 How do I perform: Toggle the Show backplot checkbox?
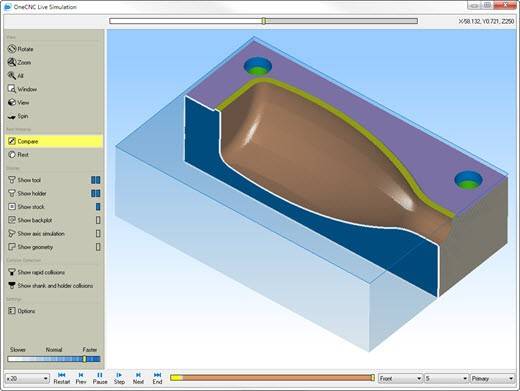click(98, 220)
